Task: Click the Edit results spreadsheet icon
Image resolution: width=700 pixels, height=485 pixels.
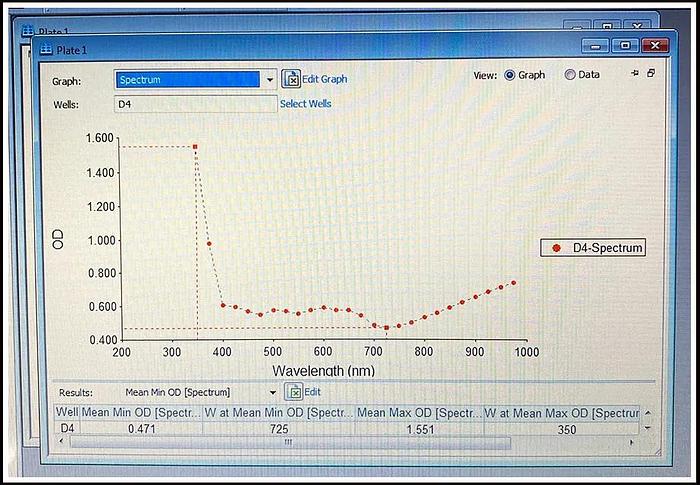Action: [x=294, y=392]
